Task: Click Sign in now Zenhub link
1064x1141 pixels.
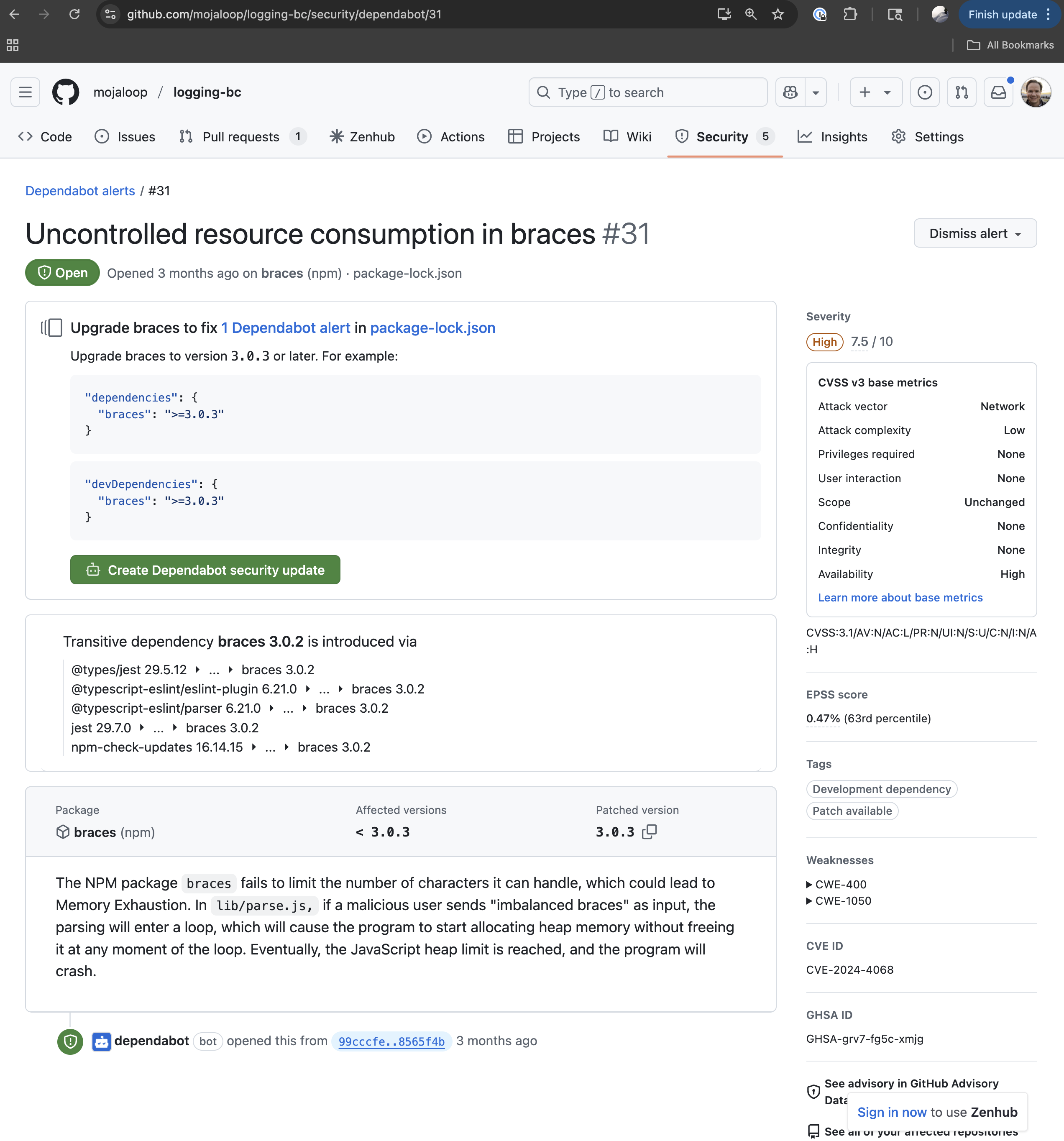Action: pyautogui.click(x=891, y=1112)
